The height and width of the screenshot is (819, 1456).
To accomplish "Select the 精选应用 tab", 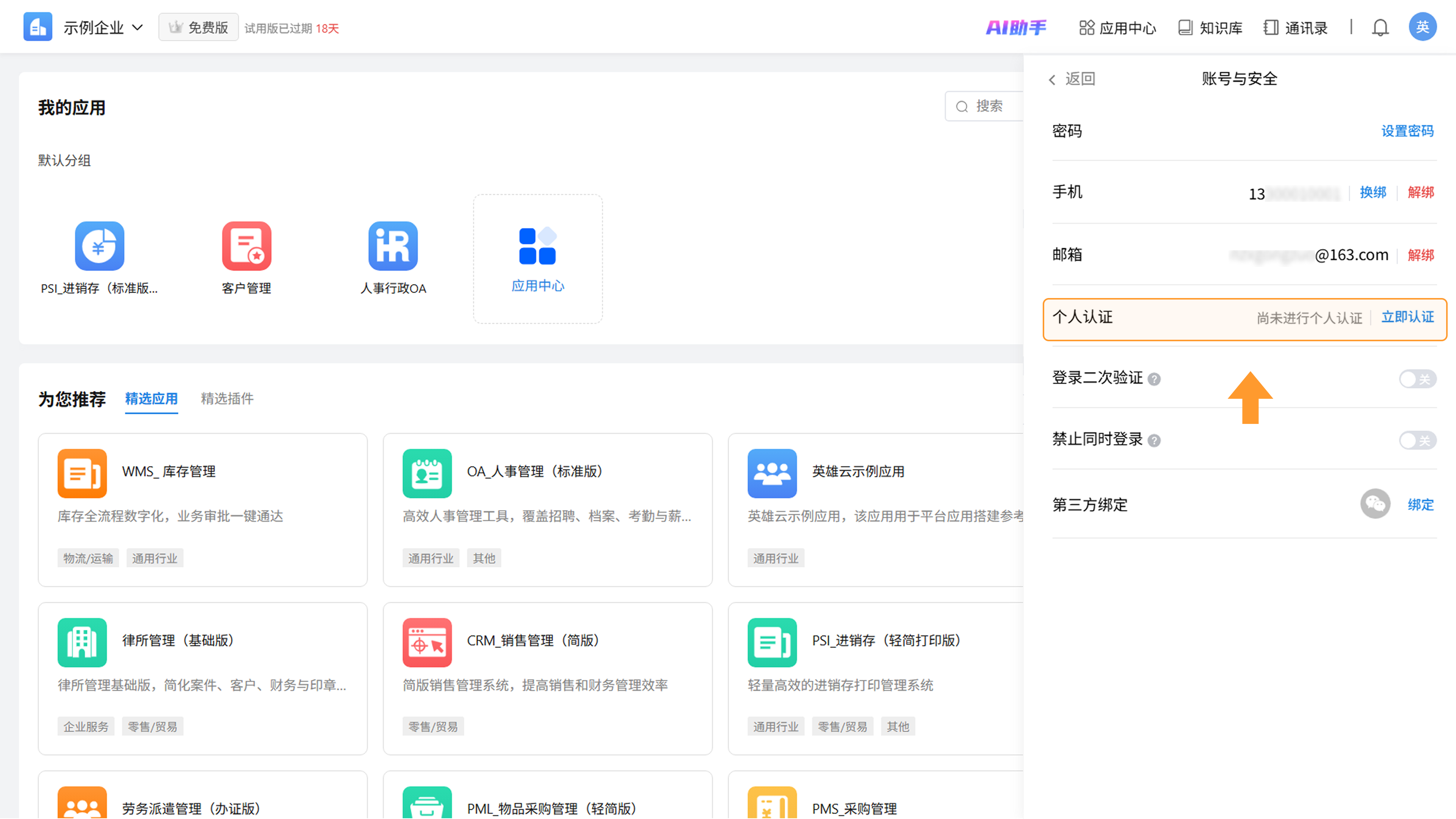I will pos(151,399).
